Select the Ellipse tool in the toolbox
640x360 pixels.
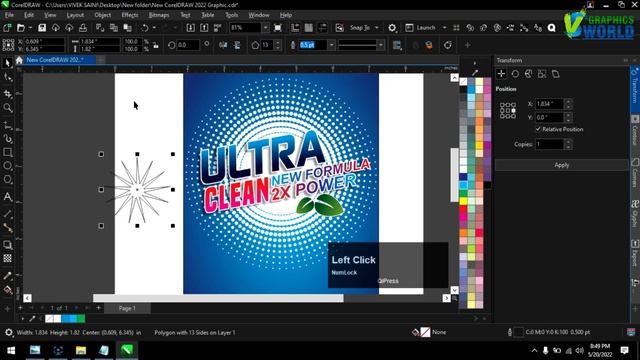(7, 166)
